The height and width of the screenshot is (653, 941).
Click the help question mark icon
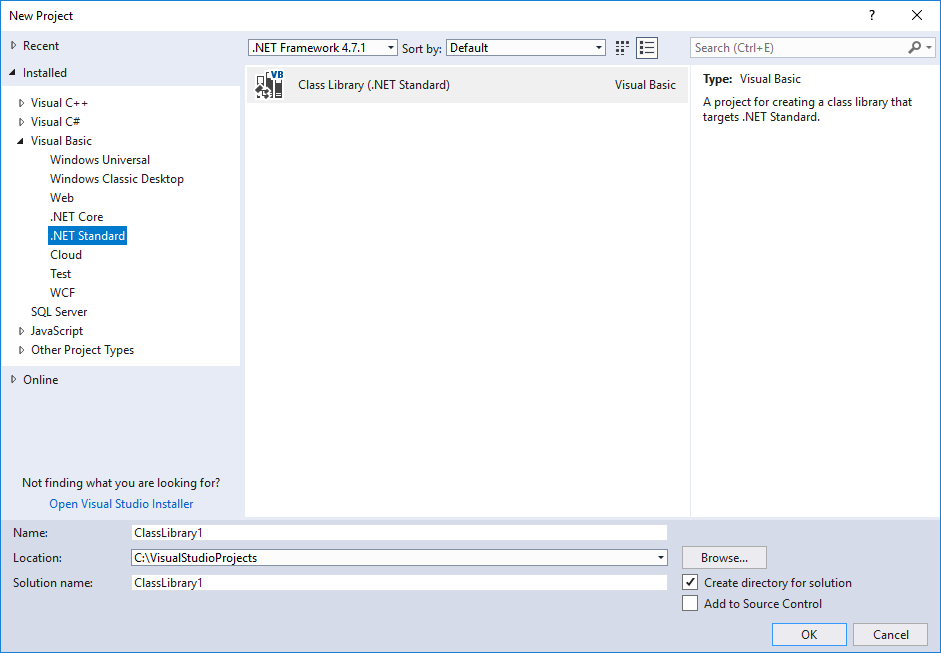(872, 16)
